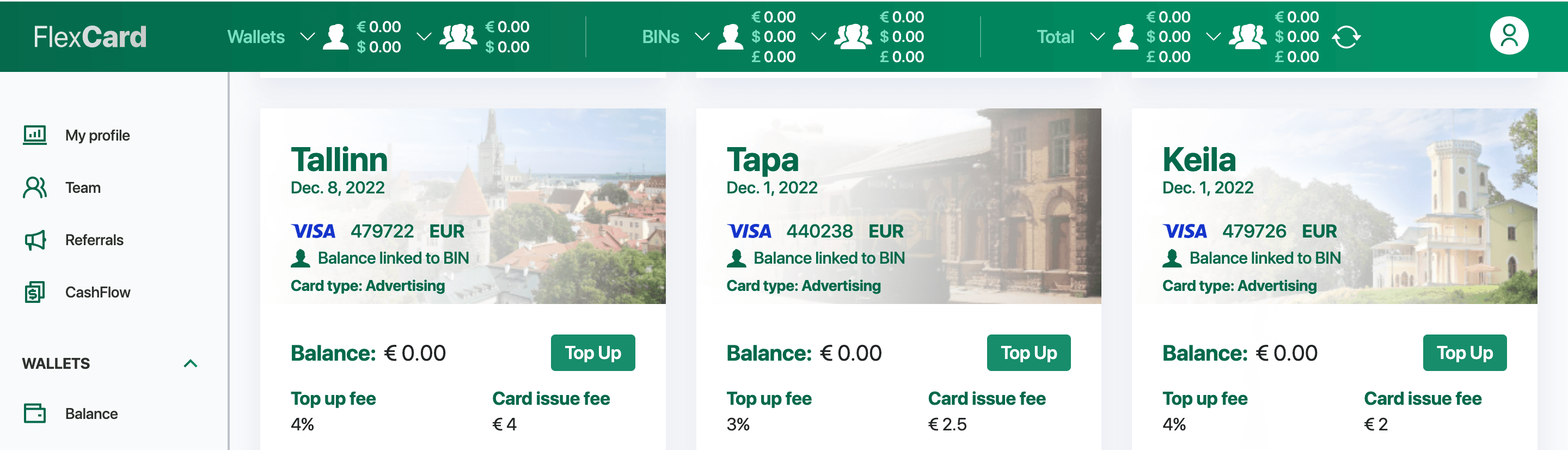This screenshot has height=450, width=1568.
Task: Click the CashFlow document icon
Action: pos(35,293)
